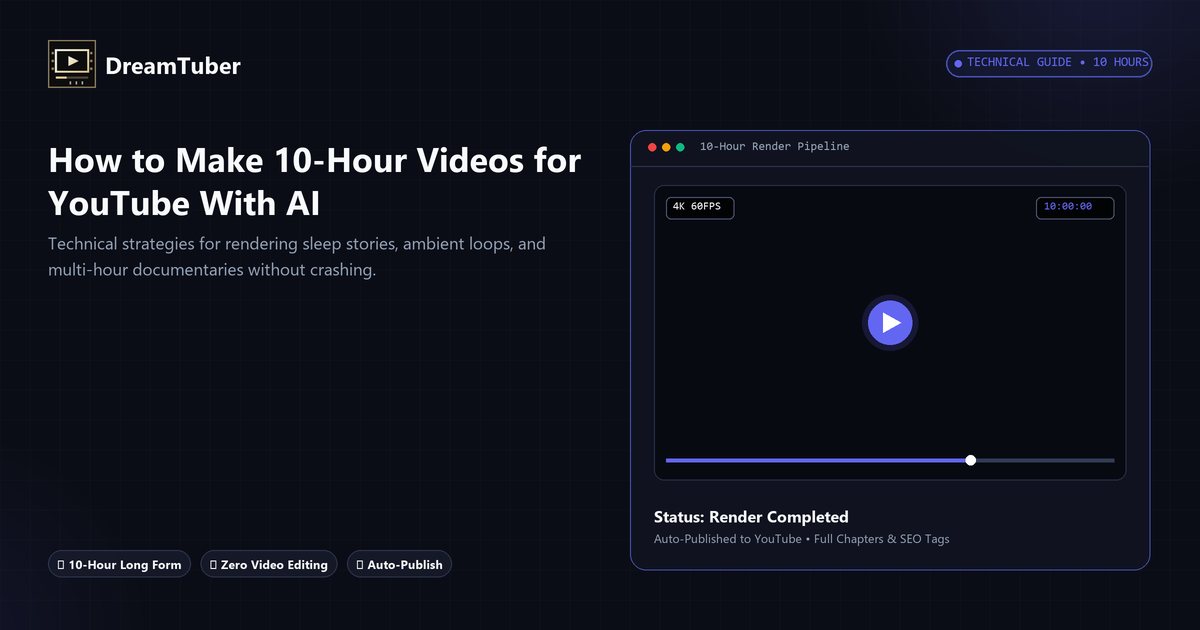
Task: Select the 10-Hour Long Form tag
Action: pyautogui.click(x=120, y=564)
